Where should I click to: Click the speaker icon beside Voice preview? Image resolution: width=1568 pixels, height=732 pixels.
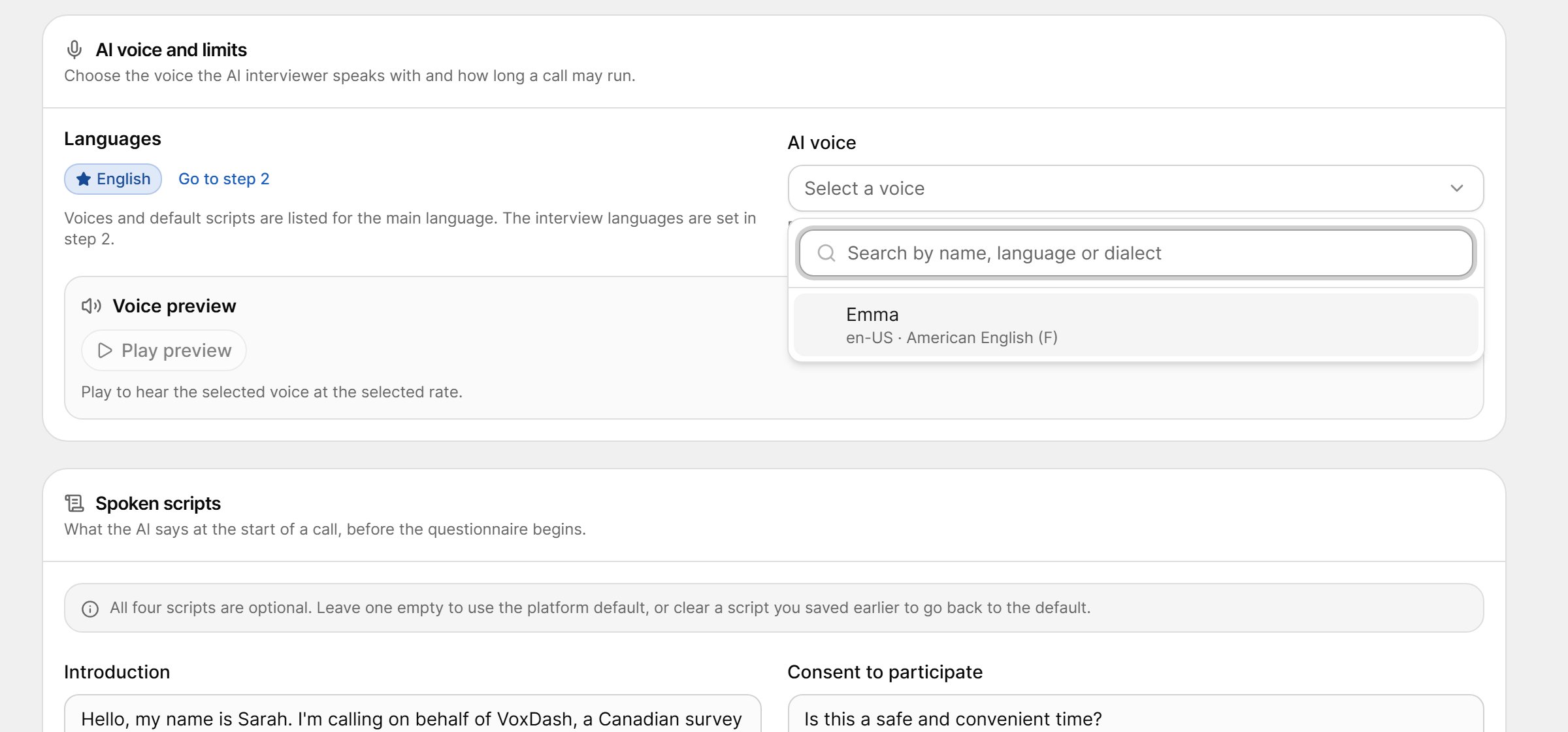point(91,306)
